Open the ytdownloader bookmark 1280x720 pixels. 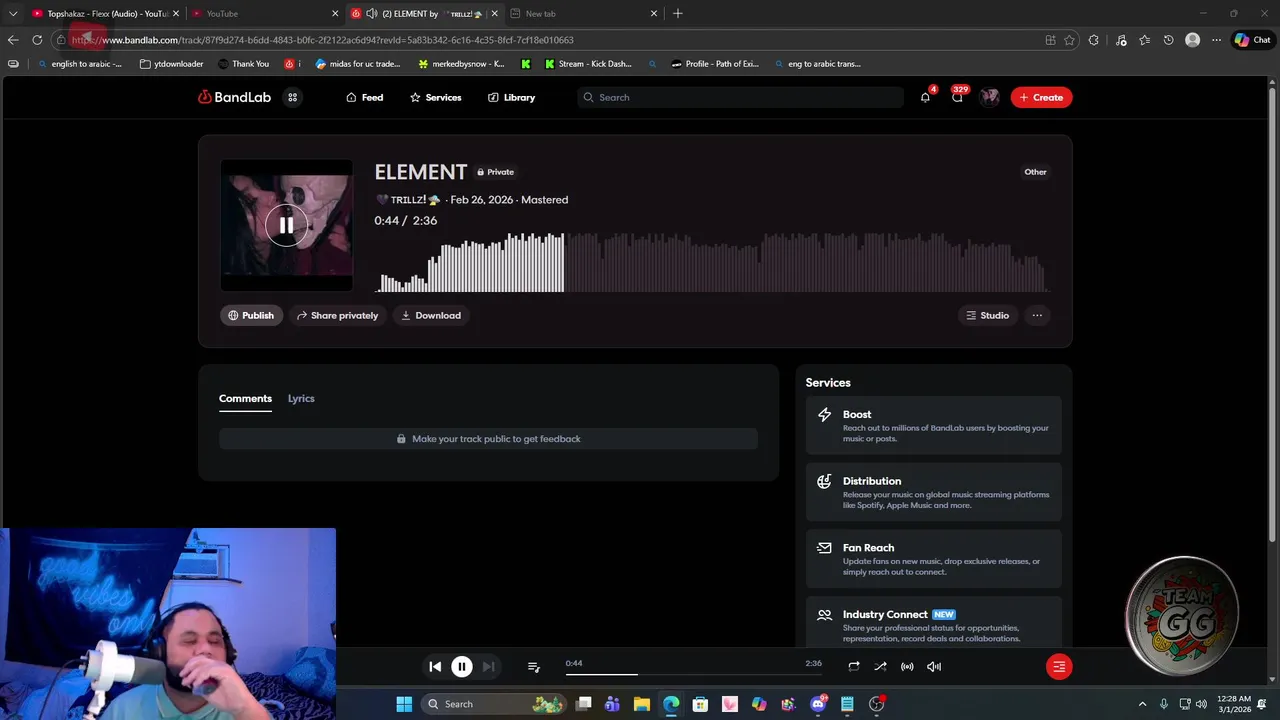[172, 64]
